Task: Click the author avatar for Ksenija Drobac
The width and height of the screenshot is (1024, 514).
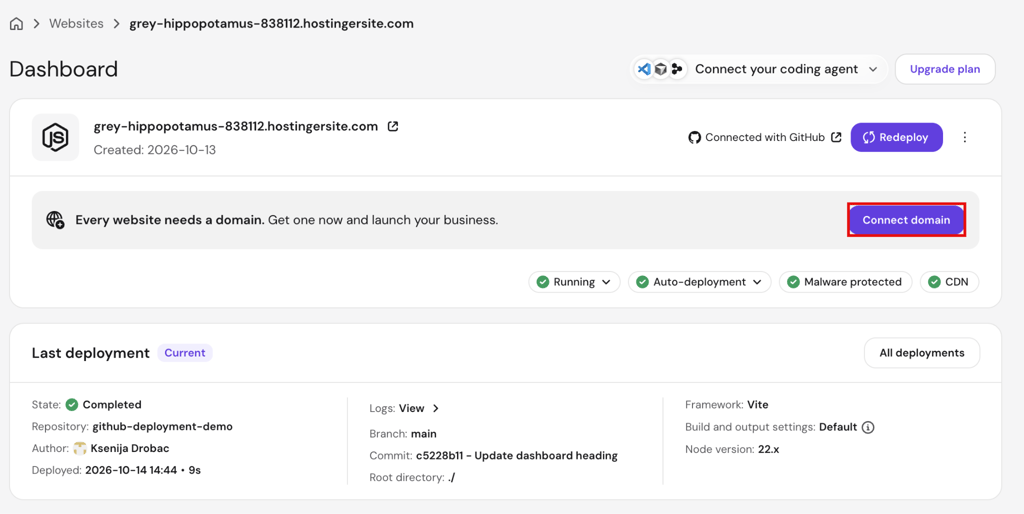Action: pyautogui.click(x=80, y=448)
